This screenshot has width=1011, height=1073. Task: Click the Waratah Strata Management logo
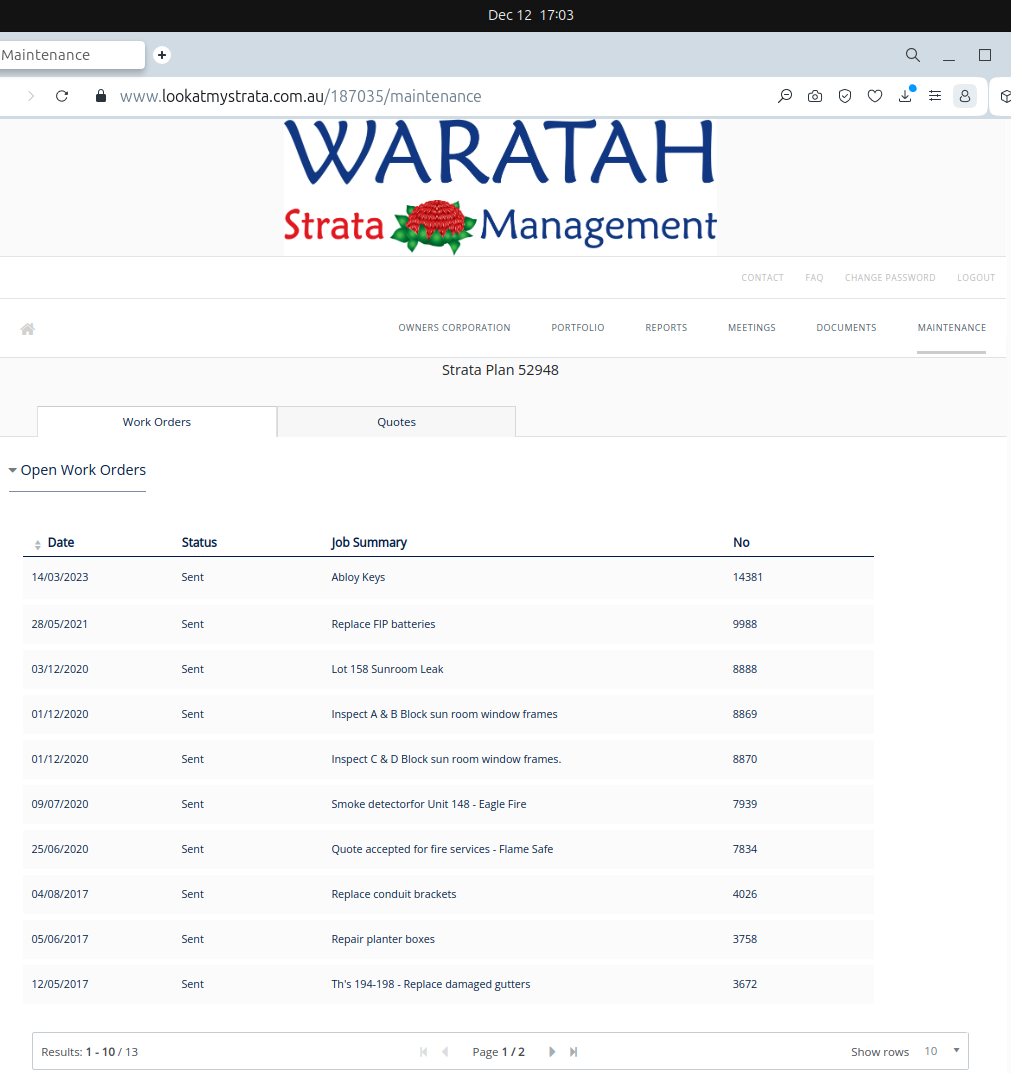500,186
